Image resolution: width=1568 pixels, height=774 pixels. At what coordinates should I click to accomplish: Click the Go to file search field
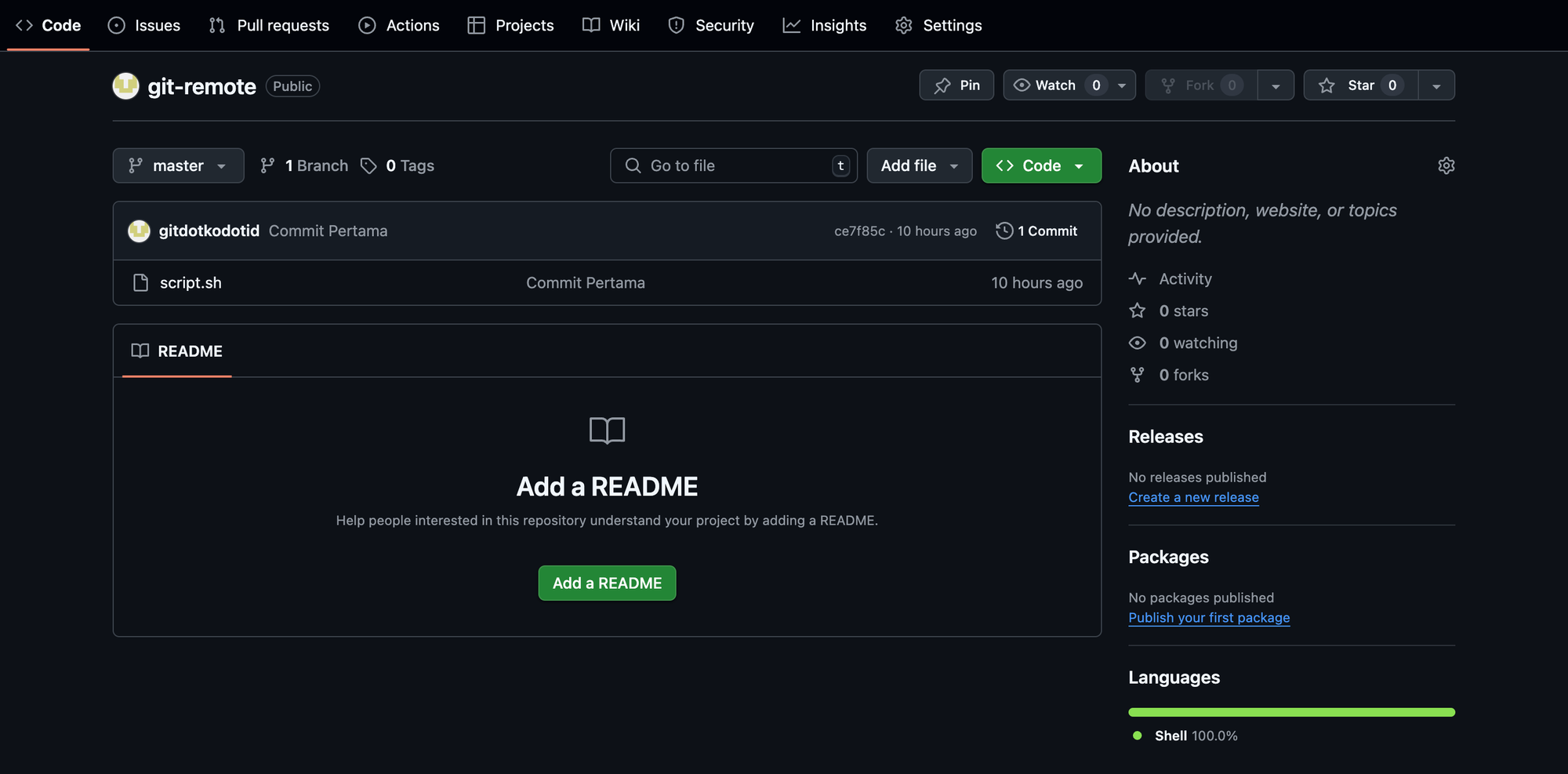click(x=733, y=165)
